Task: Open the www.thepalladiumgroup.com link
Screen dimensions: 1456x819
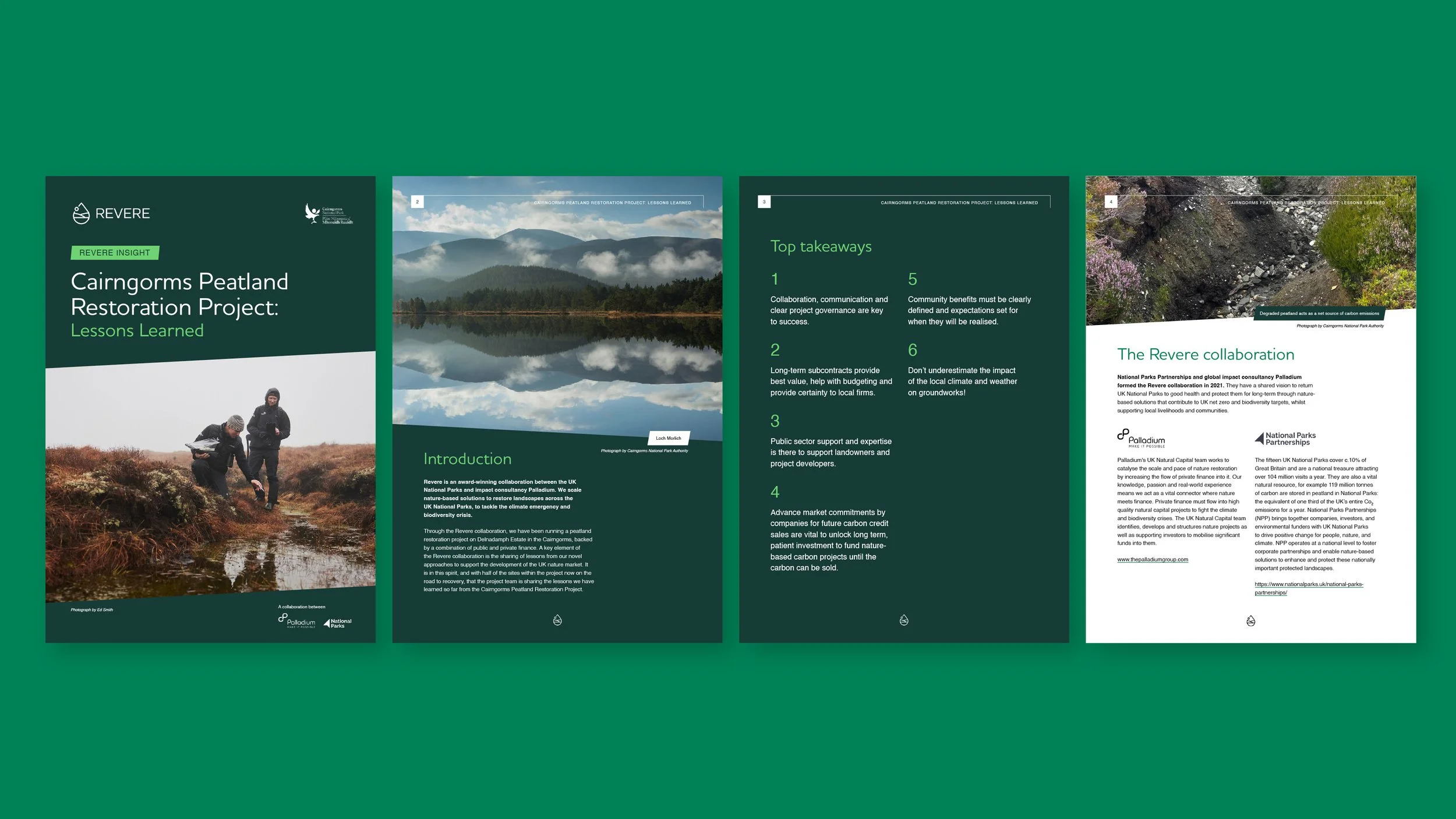Action: tap(1153, 559)
